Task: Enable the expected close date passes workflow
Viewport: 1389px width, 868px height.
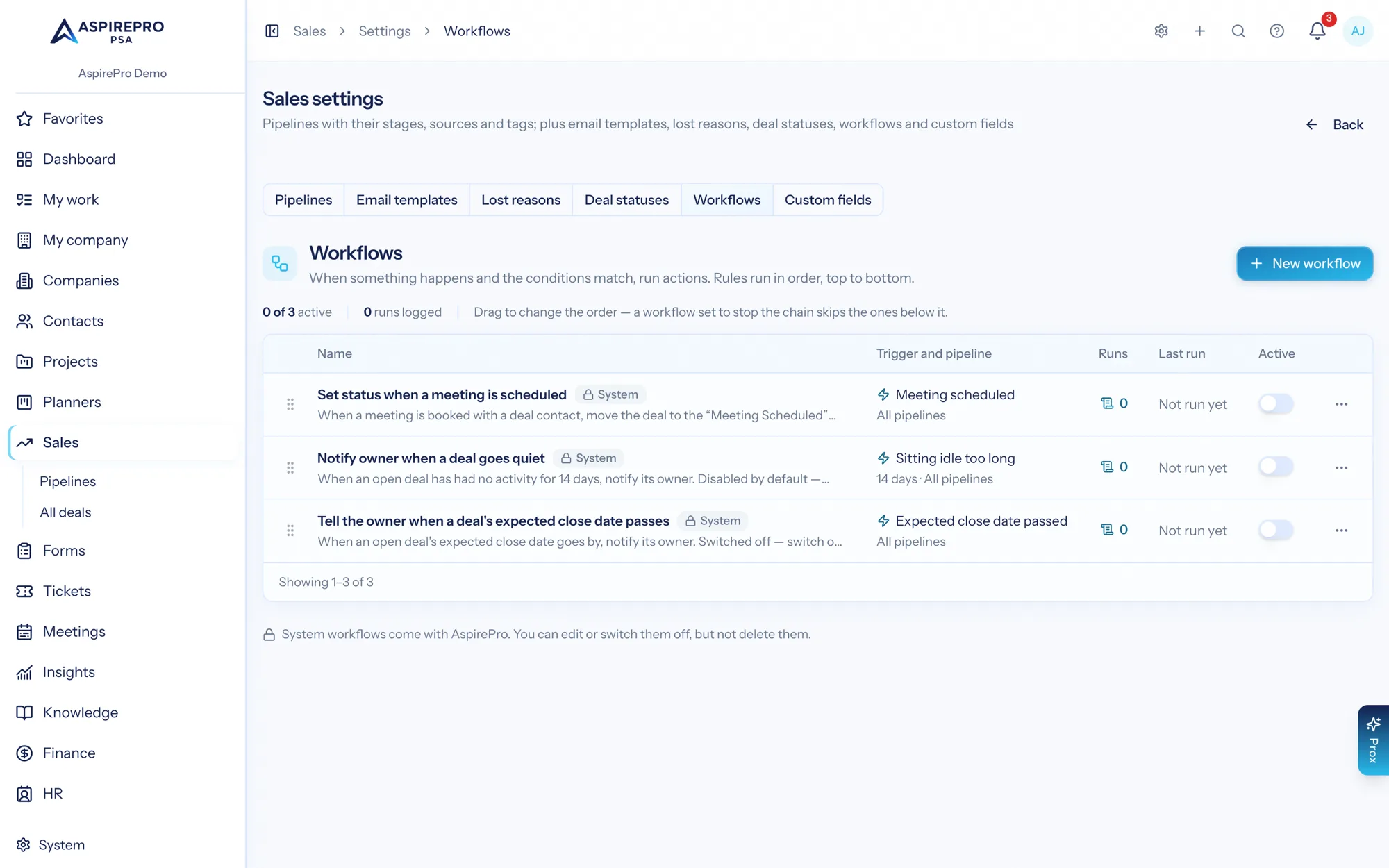Action: point(1276,530)
